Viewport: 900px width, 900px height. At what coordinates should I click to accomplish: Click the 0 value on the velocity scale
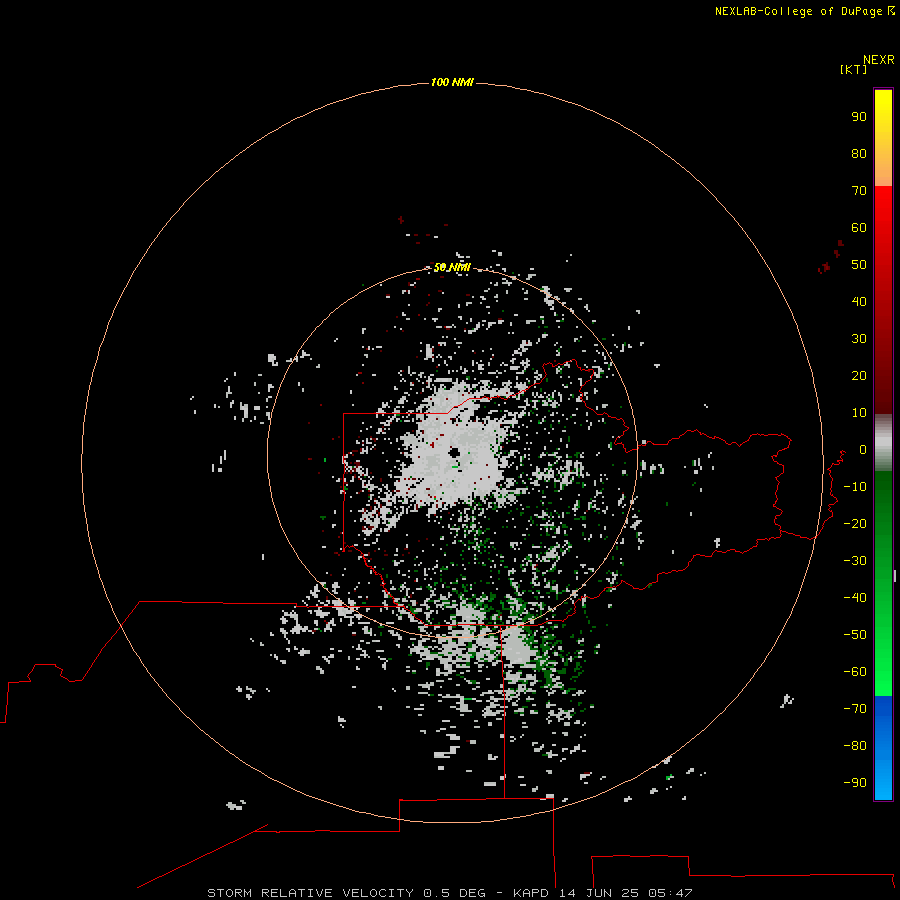[863, 450]
